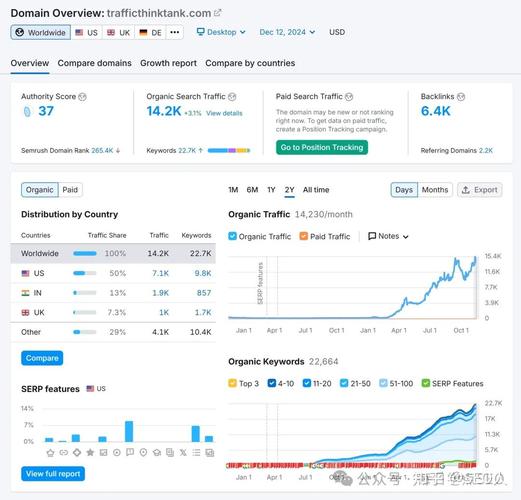Screen dimensions: 521x500
Task: Click the Organic Search Traffic info icon
Action: point(232,97)
